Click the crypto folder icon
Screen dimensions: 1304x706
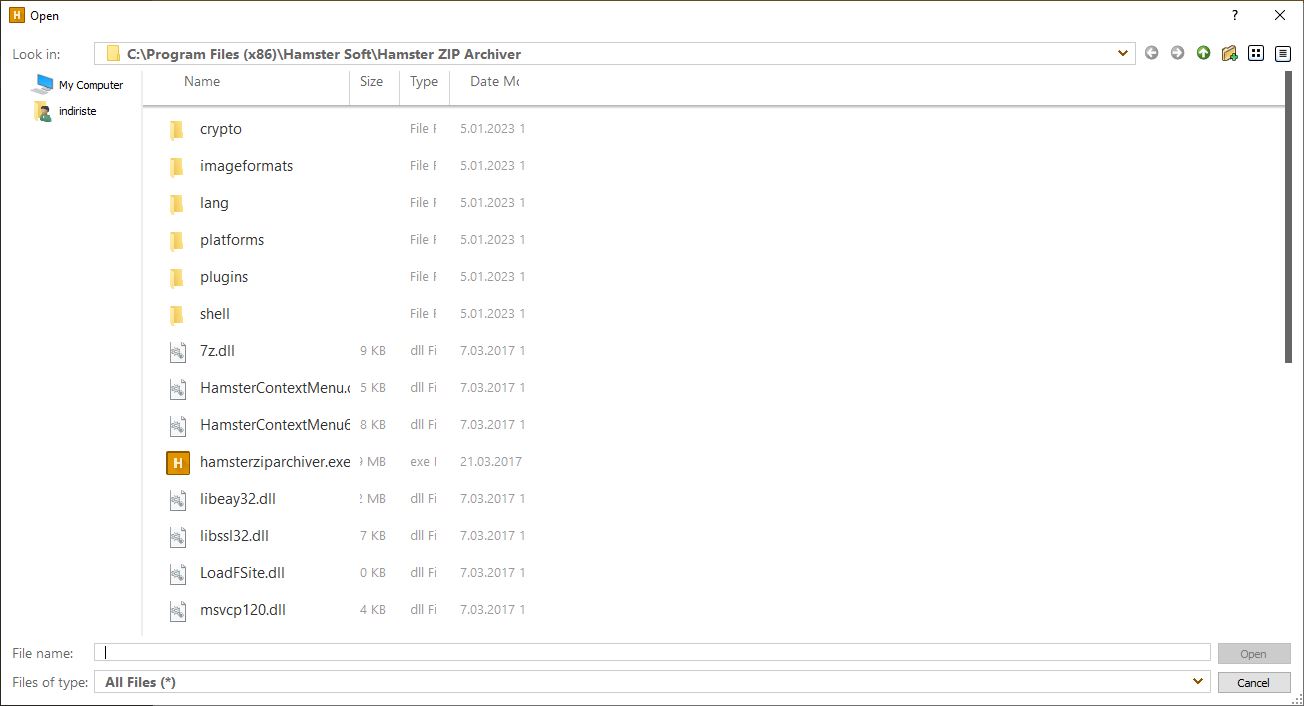point(177,129)
